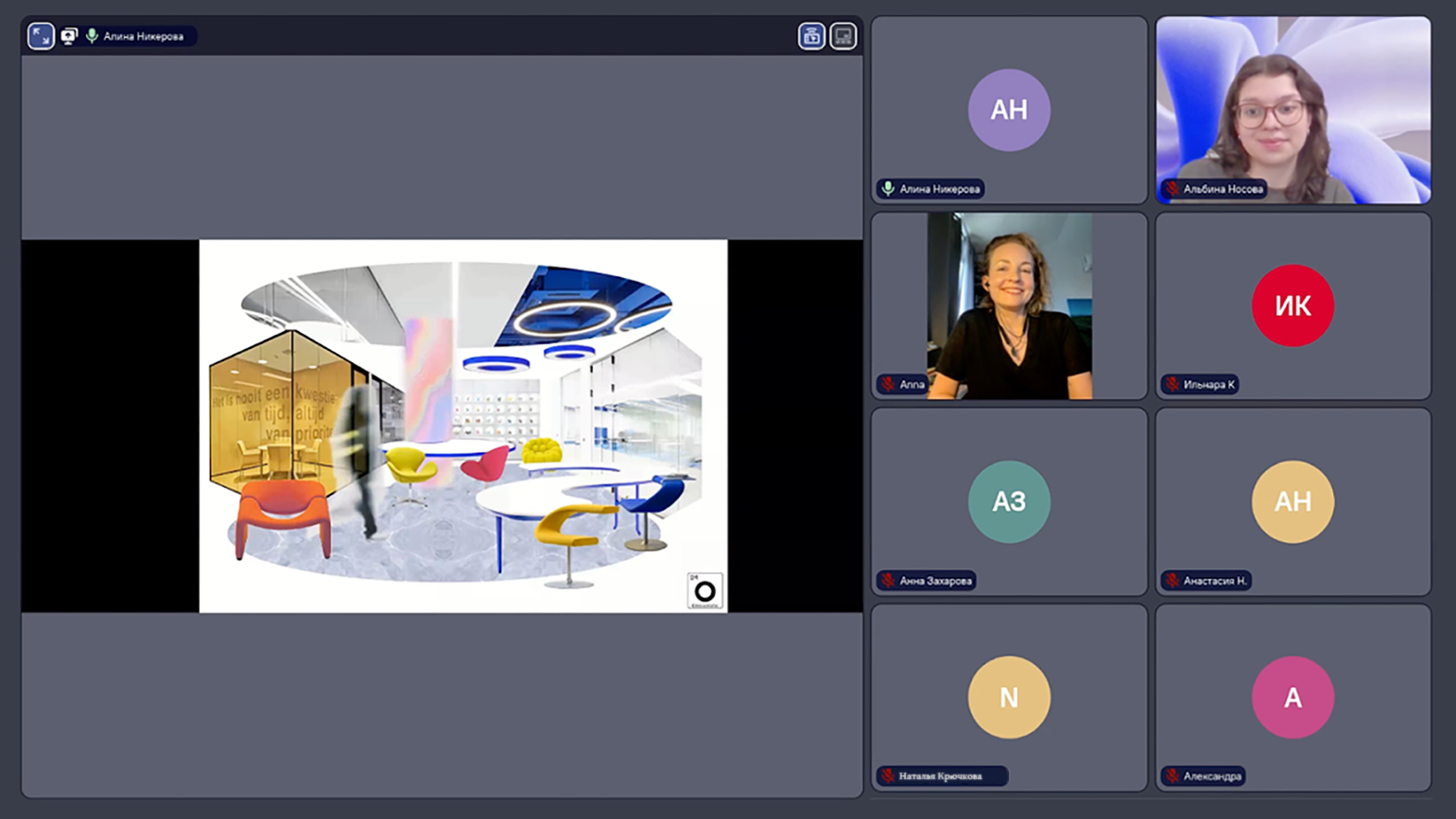1456x819 pixels.
Task: Switch to picture-in-picture layout icon
Action: click(x=811, y=36)
